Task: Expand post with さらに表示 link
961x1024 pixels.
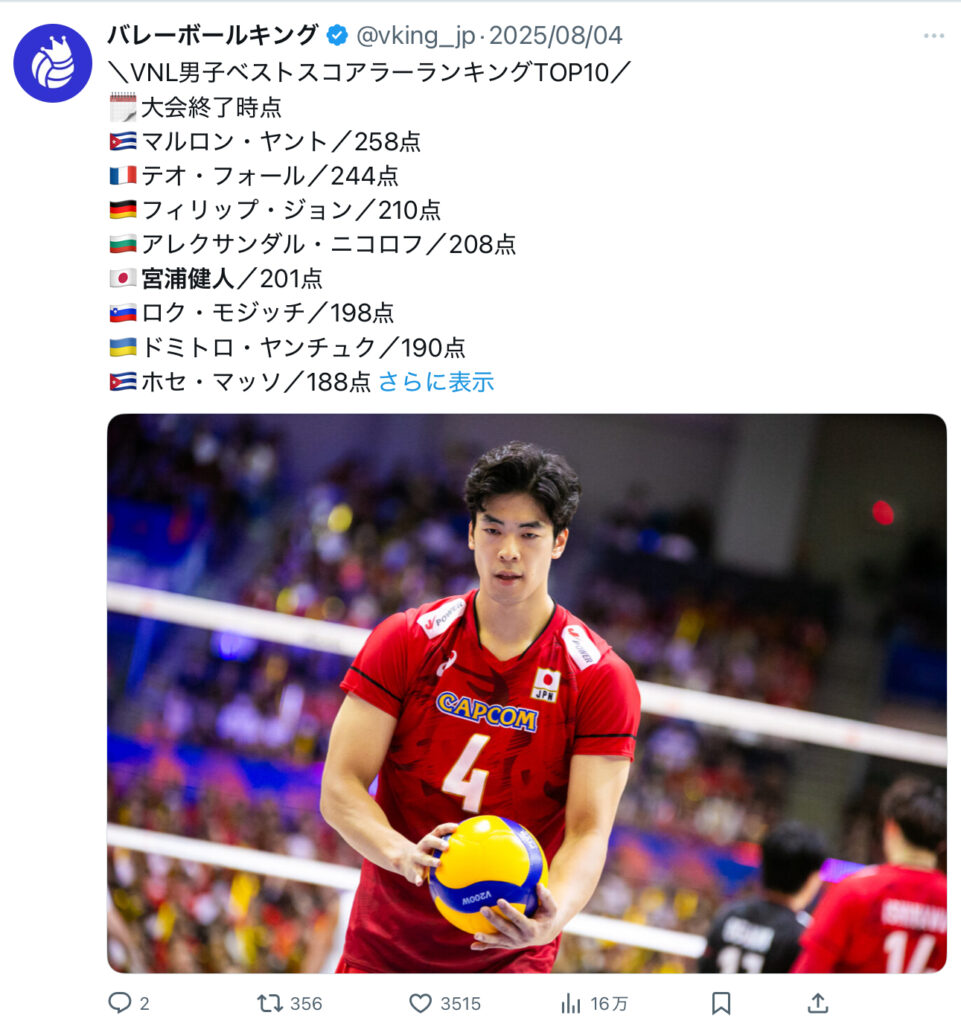Action: (x=436, y=382)
